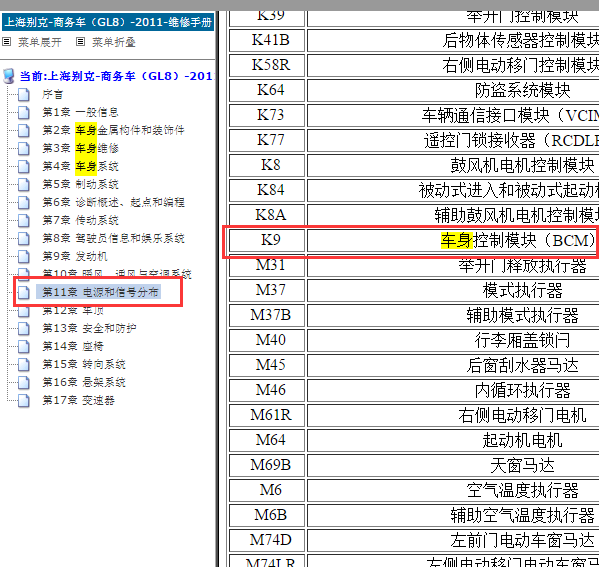Click the page icon of 第7章 传动系统
Image resolution: width=599 pixels, height=567 pixels.
coord(24,220)
